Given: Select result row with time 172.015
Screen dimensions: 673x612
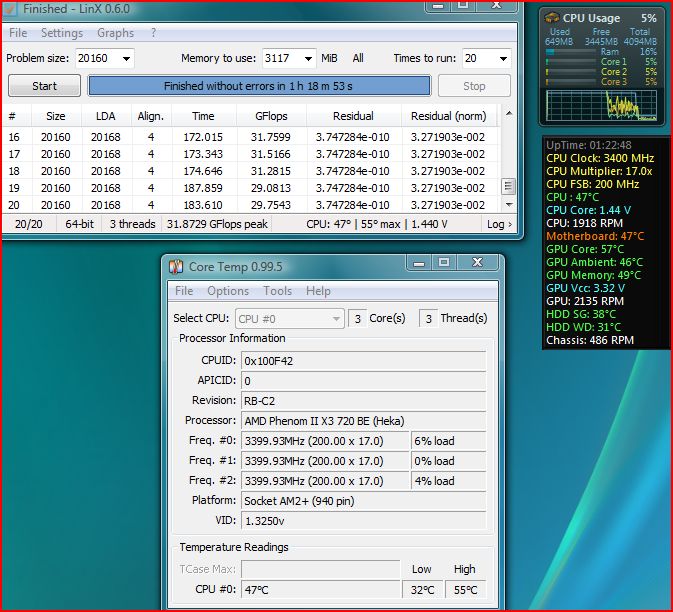Looking at the screenshot, I should (250, 137).
